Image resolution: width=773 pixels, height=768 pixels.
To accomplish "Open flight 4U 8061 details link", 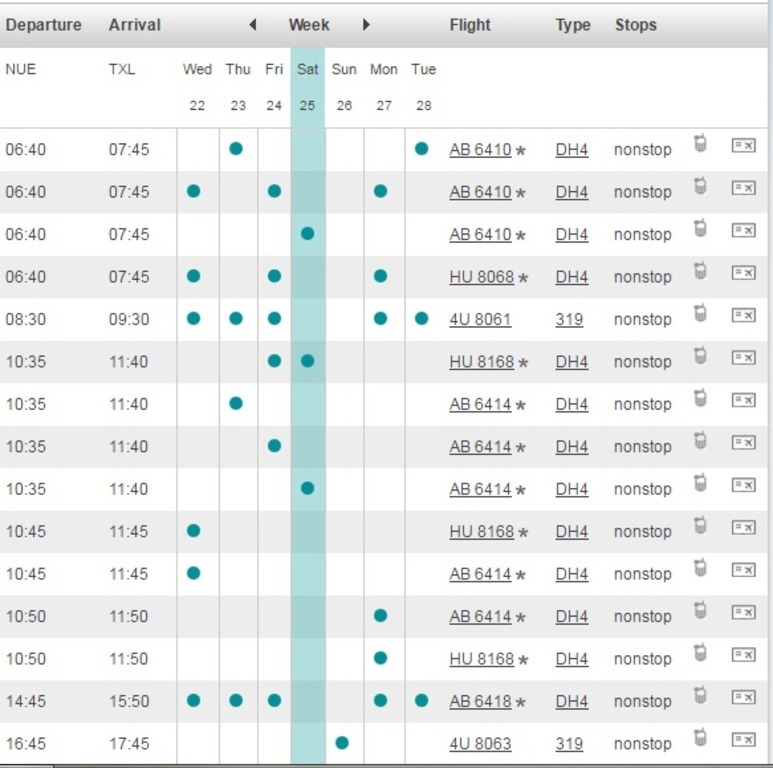I will pos(480,320).
